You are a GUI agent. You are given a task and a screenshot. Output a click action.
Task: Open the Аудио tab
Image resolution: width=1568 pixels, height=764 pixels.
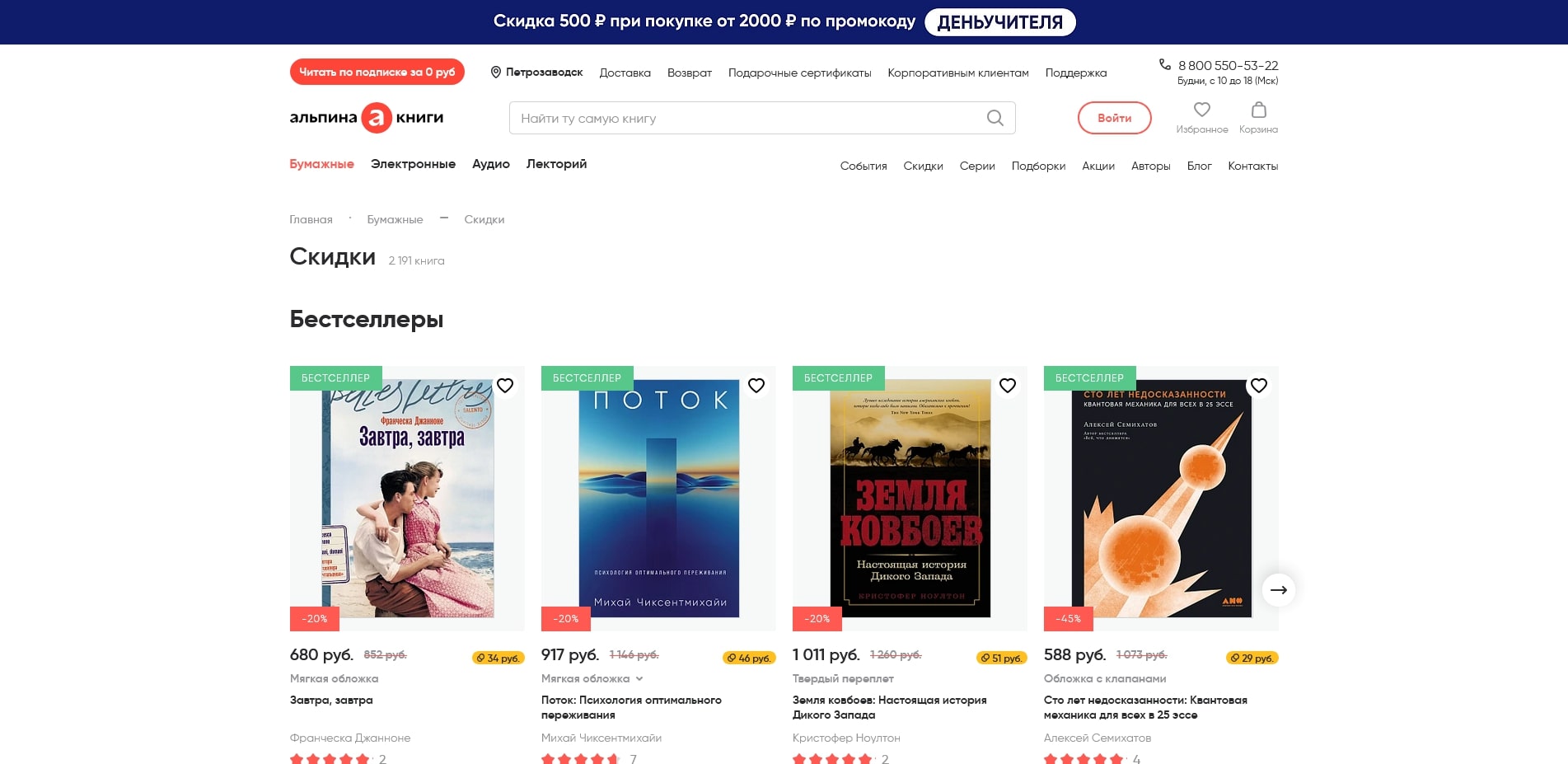pyautogui.click(x=490, y=164)
